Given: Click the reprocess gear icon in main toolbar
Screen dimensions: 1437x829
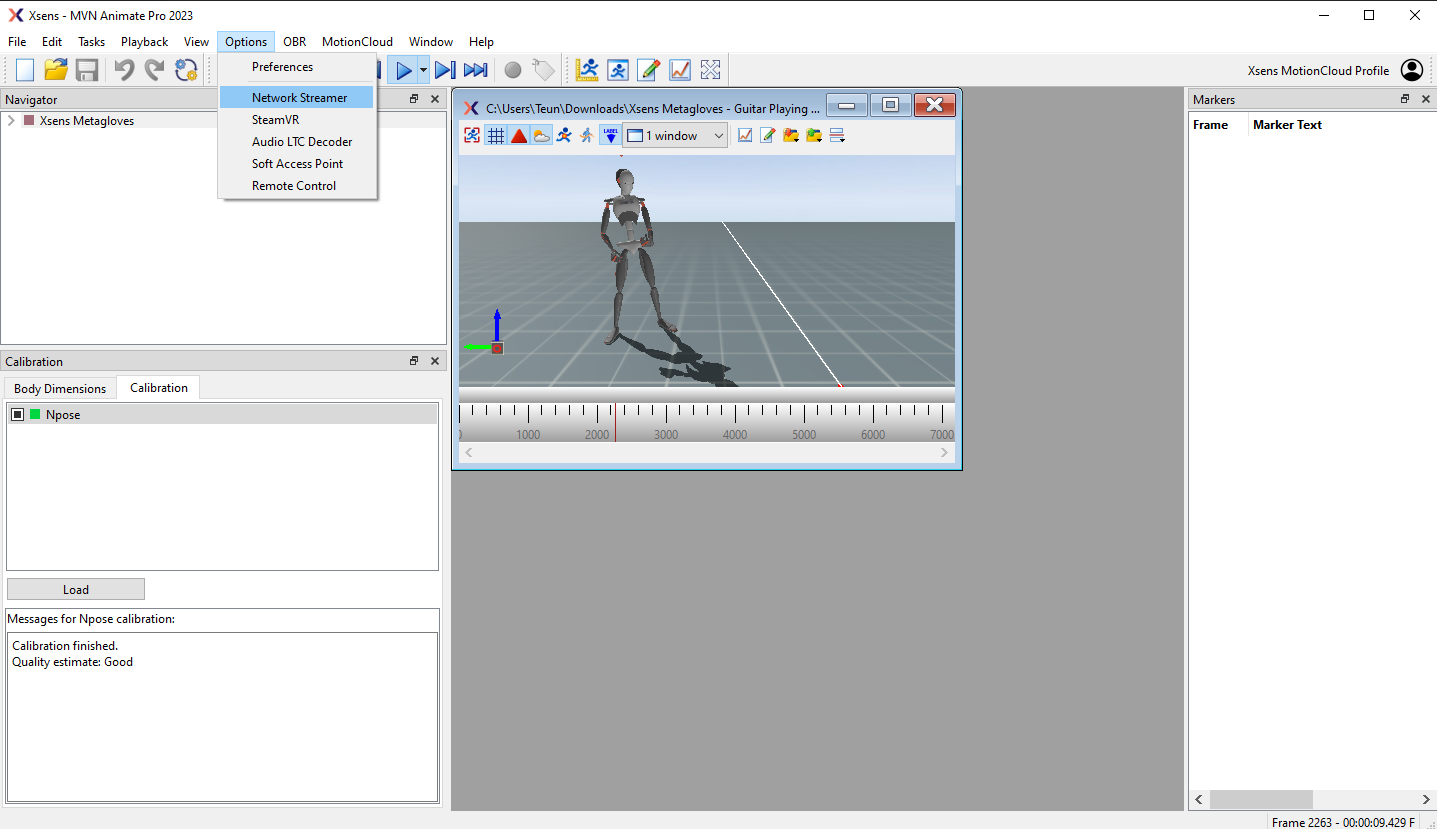Looking at the screenshot, I should point(186,70).
